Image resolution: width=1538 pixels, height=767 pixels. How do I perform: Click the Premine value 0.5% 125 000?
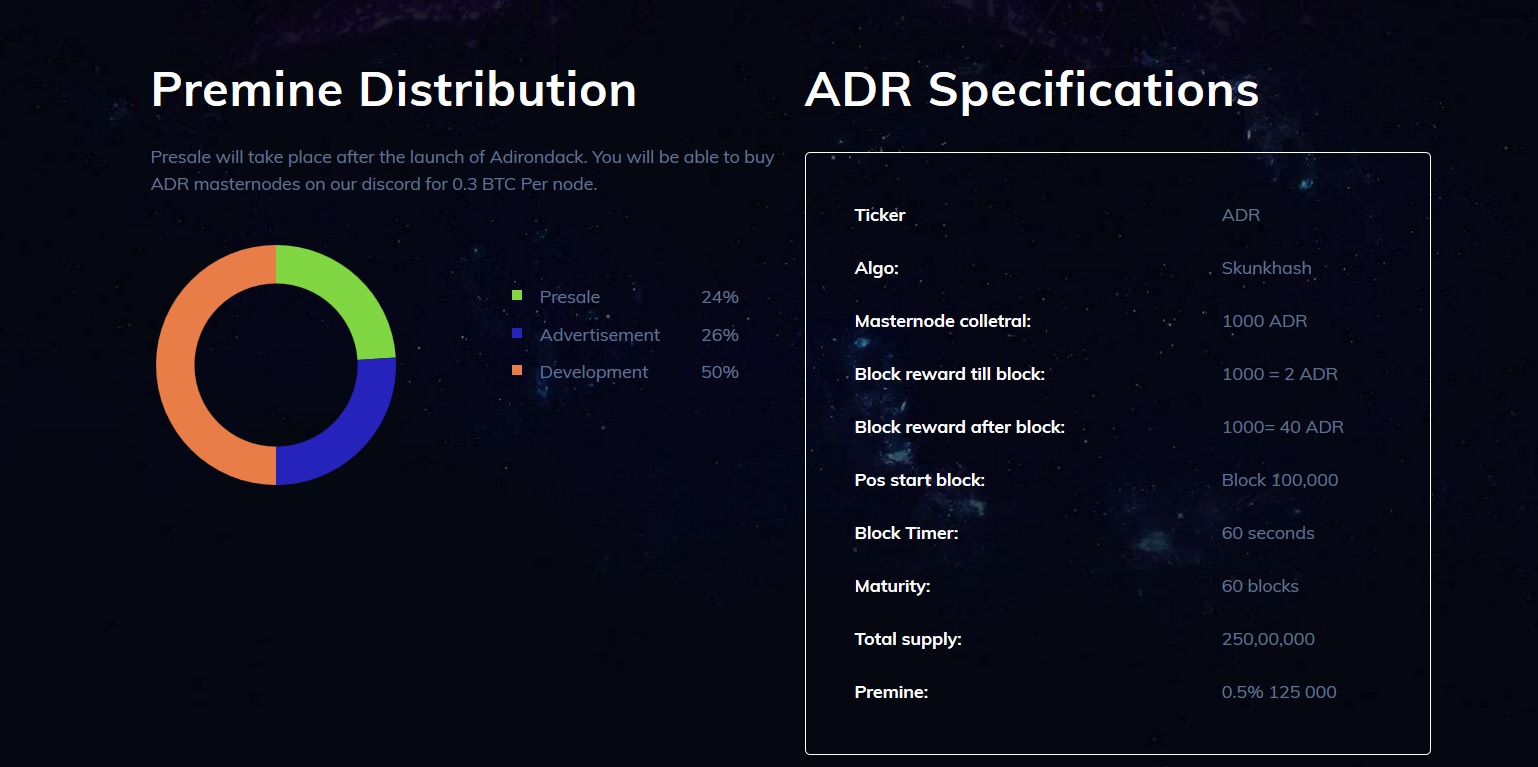click(1279, 692)
